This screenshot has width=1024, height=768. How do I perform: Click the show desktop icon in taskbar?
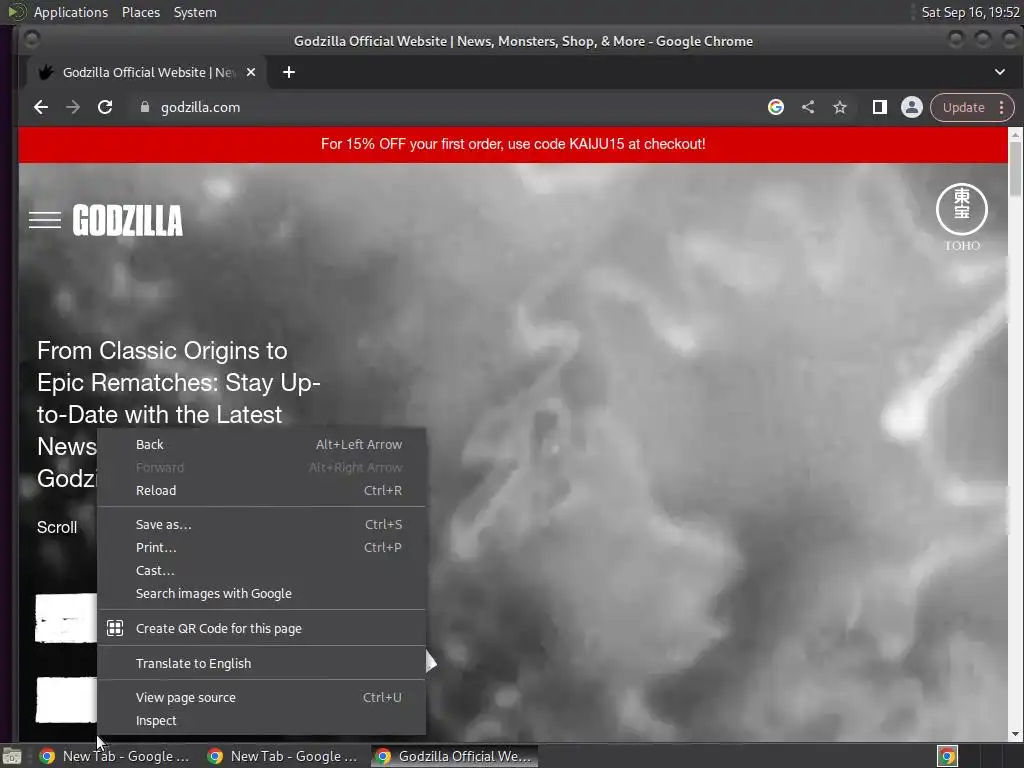click(x=12, y=756)
